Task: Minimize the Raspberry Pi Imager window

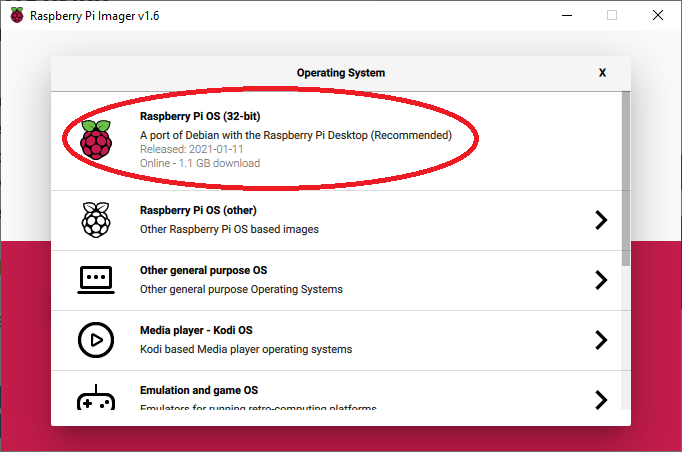Action: (x=567, y=15)
